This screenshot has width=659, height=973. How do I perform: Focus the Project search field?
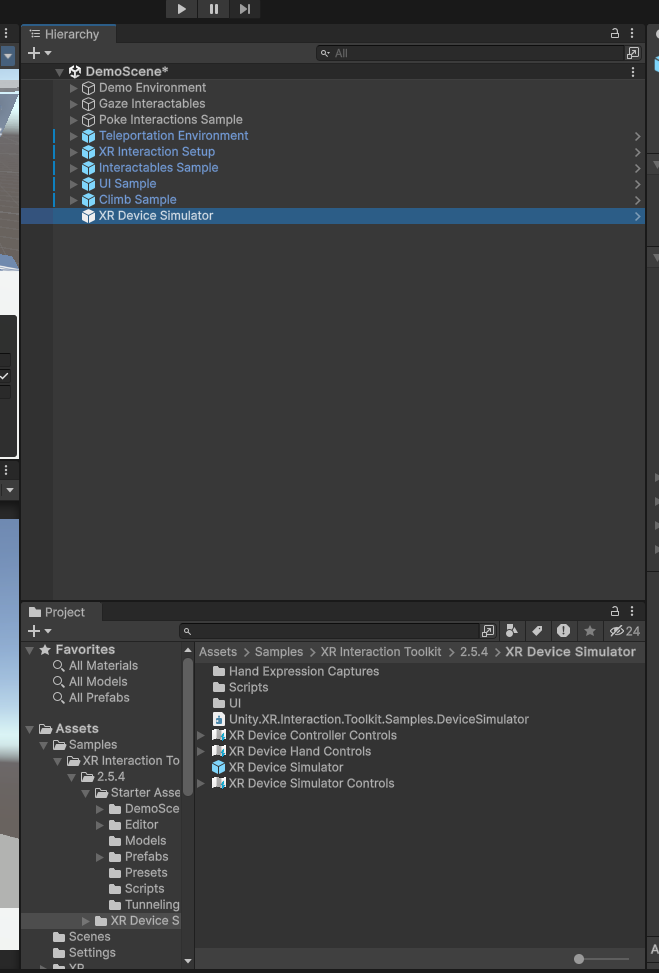[329, 631]
